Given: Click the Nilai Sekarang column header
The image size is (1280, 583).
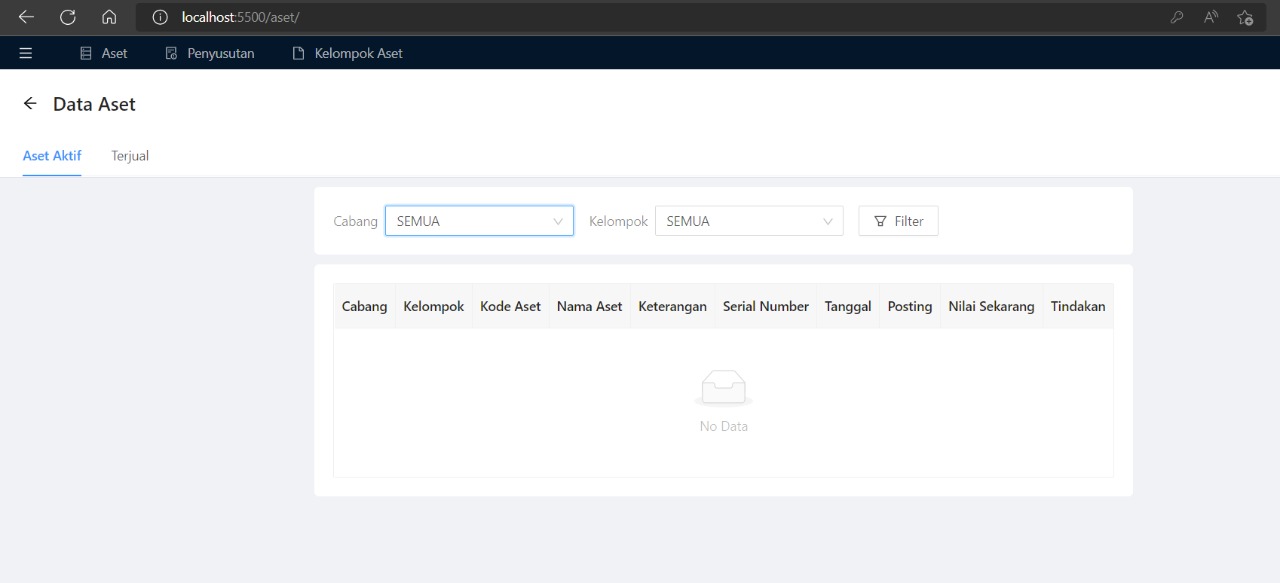Looking at the screenshot, I should coord(992,306).
